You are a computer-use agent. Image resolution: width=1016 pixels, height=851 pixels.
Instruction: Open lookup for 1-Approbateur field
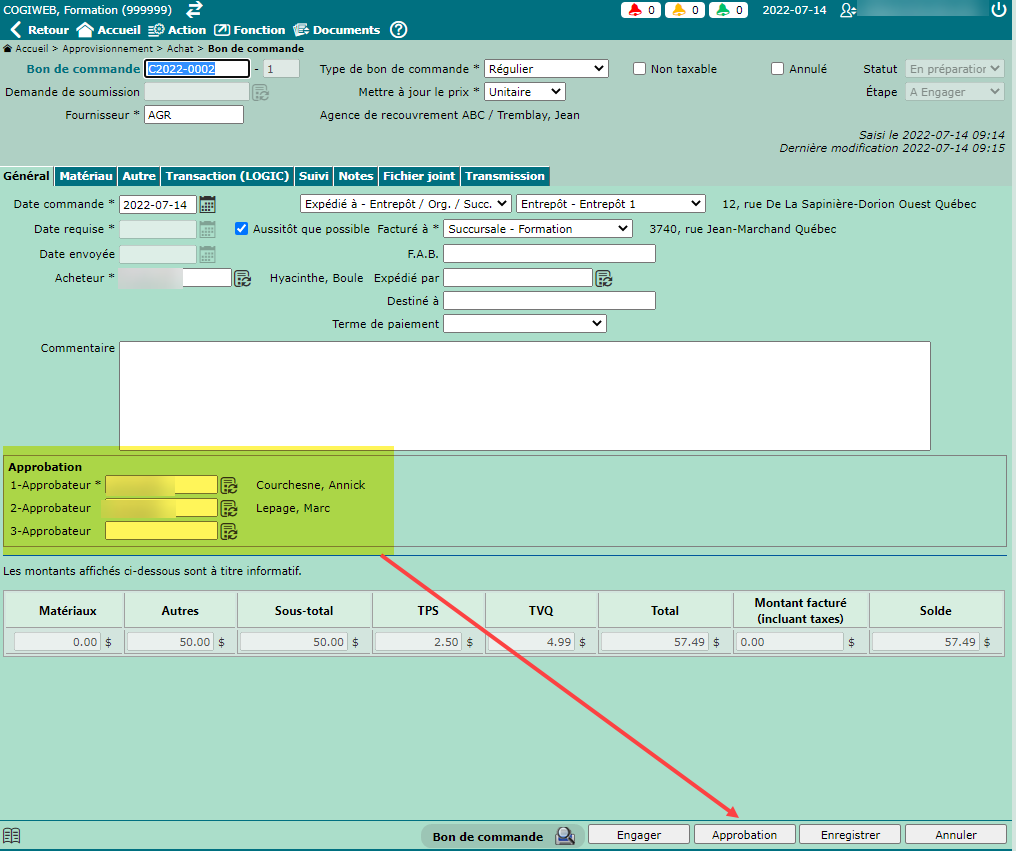click(x=229, y=485)
